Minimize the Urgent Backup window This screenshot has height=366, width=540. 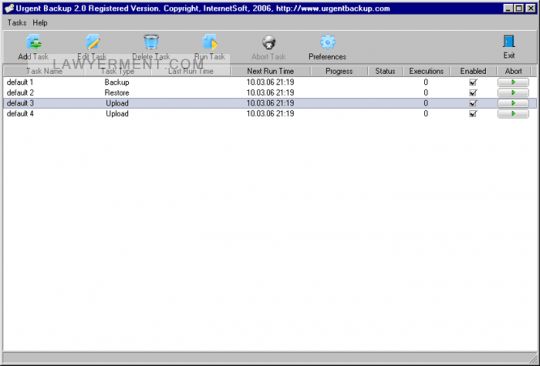tap(508, 8)
